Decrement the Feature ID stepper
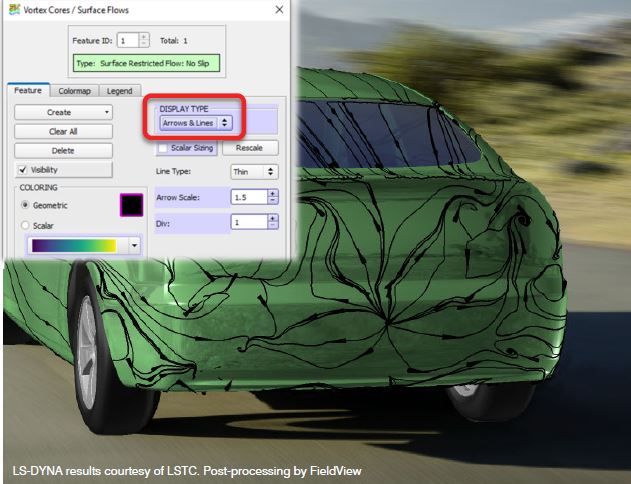Viewport: 631px width, 484px height. click(144, 44)
